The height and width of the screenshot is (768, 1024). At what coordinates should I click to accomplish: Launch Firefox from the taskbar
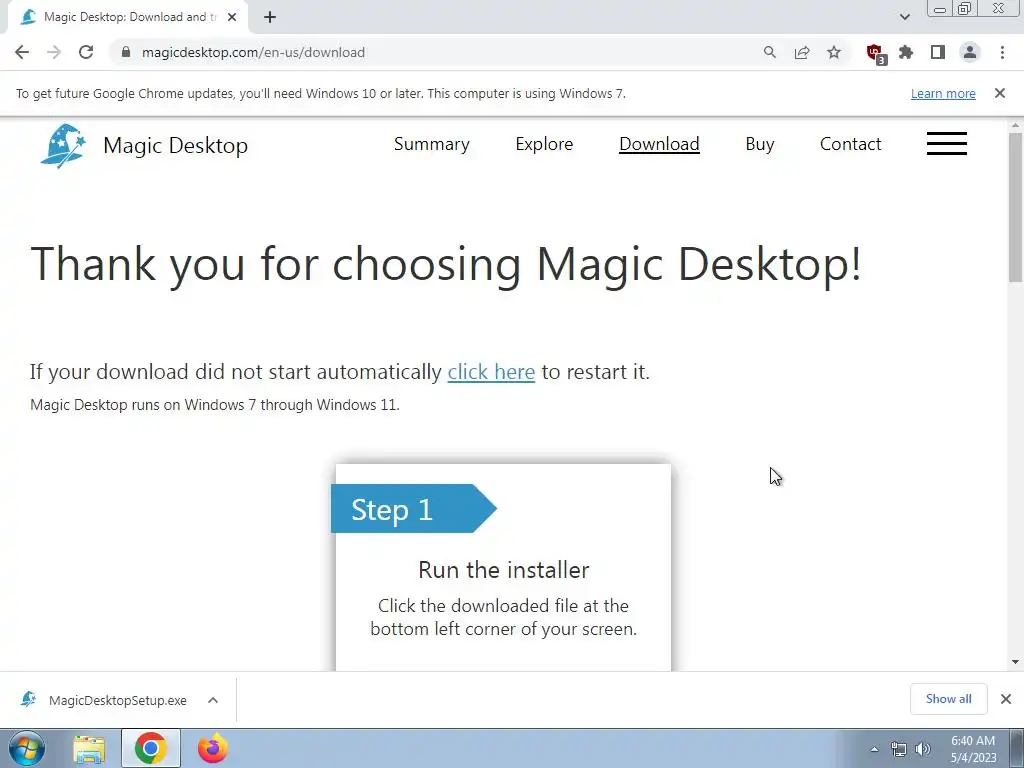pos(212,748)
